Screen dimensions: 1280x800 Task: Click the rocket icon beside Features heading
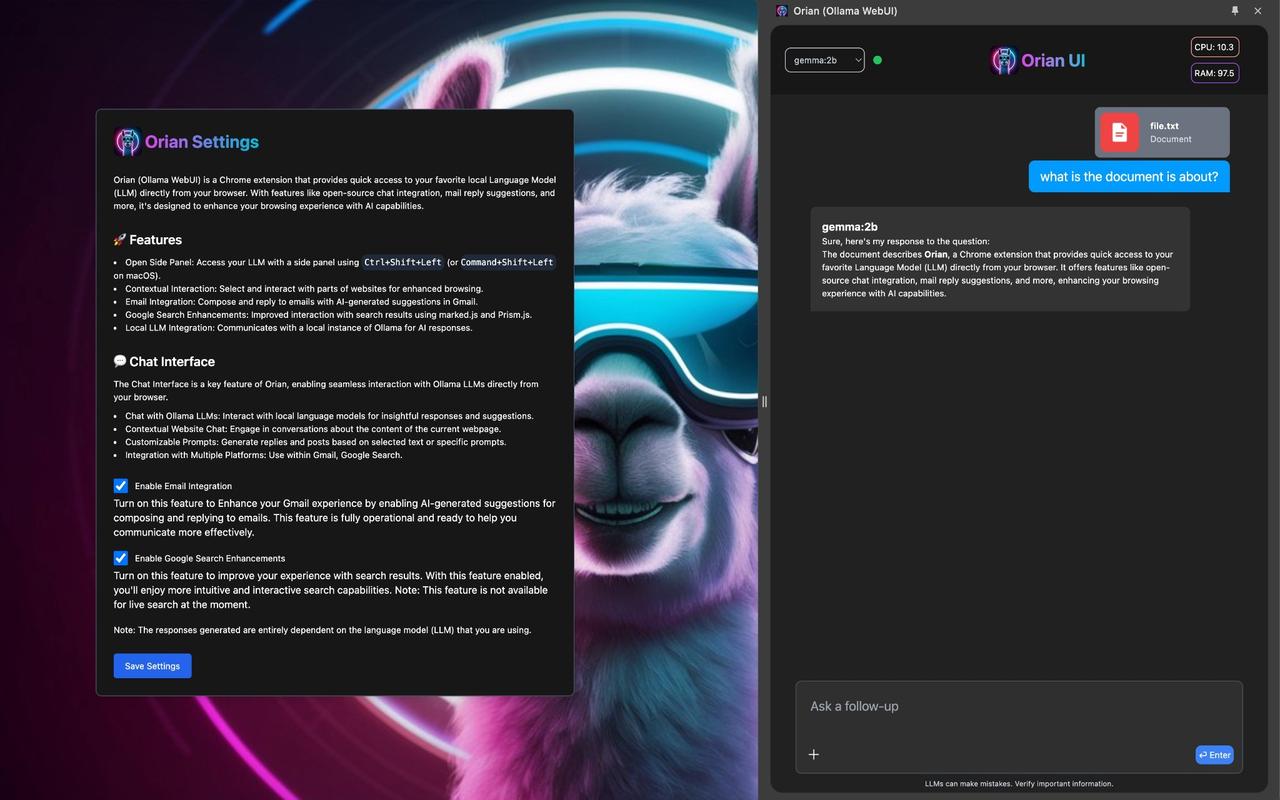tap(120, 240)
